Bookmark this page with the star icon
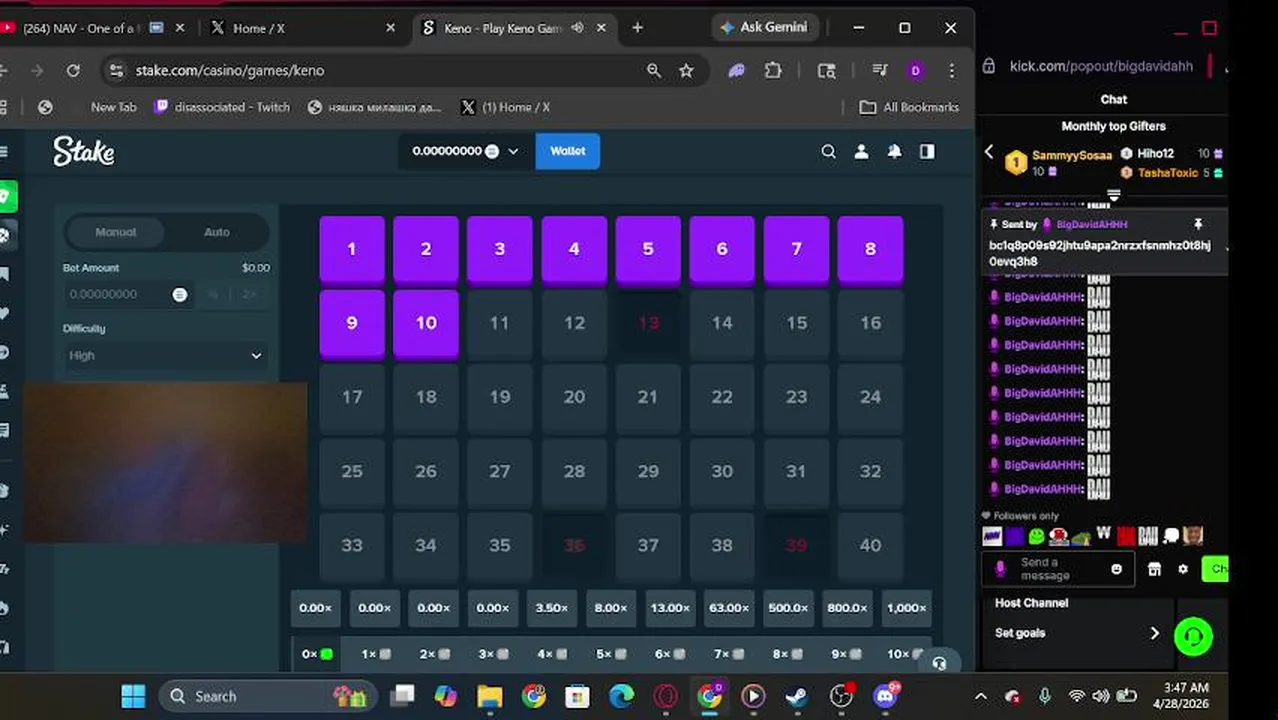Image resolution: width=1278 pixels, height=720 pixels. (686, 70)
